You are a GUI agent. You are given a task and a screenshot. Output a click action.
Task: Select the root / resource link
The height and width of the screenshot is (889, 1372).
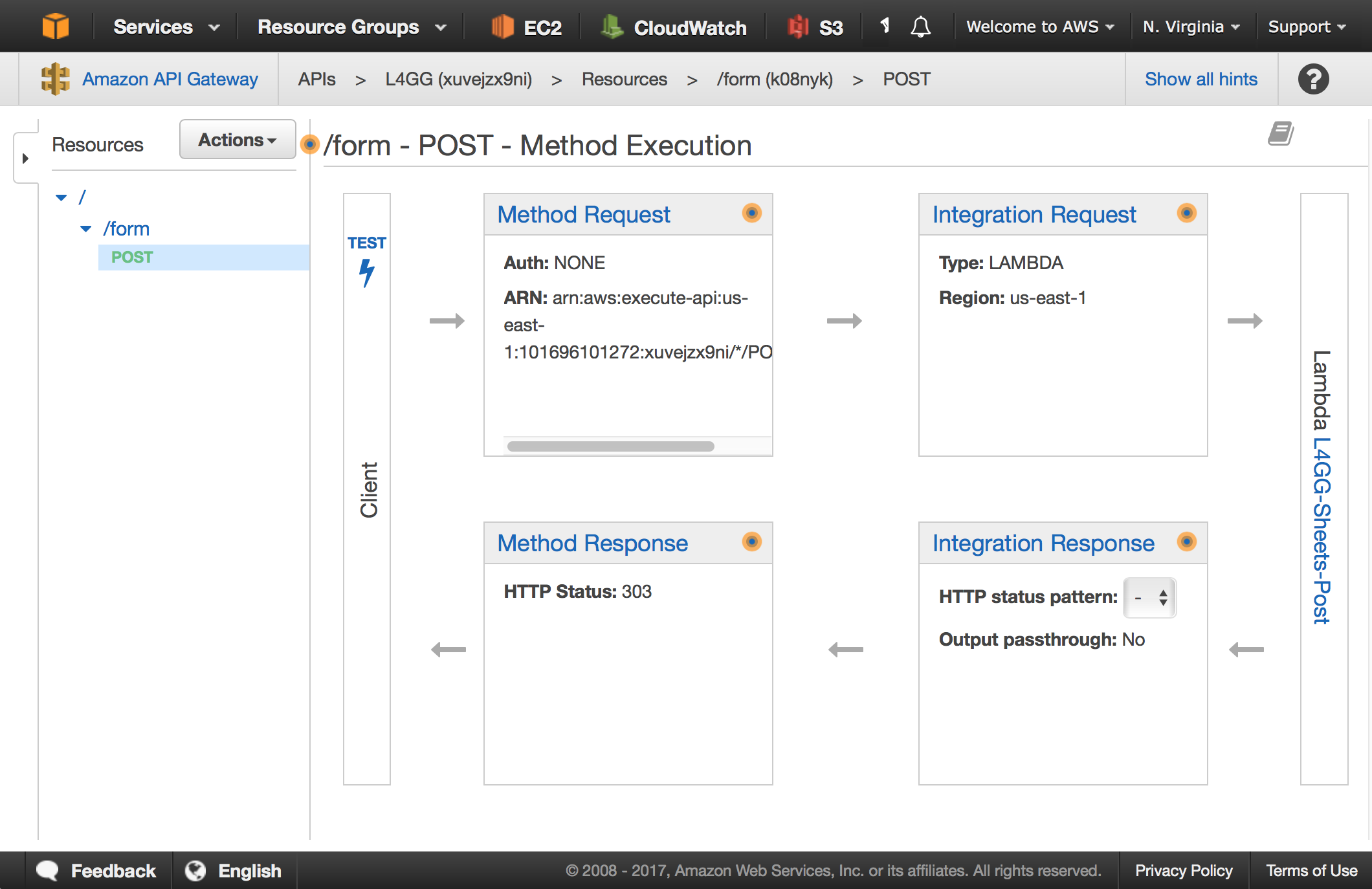coord(82,197)
